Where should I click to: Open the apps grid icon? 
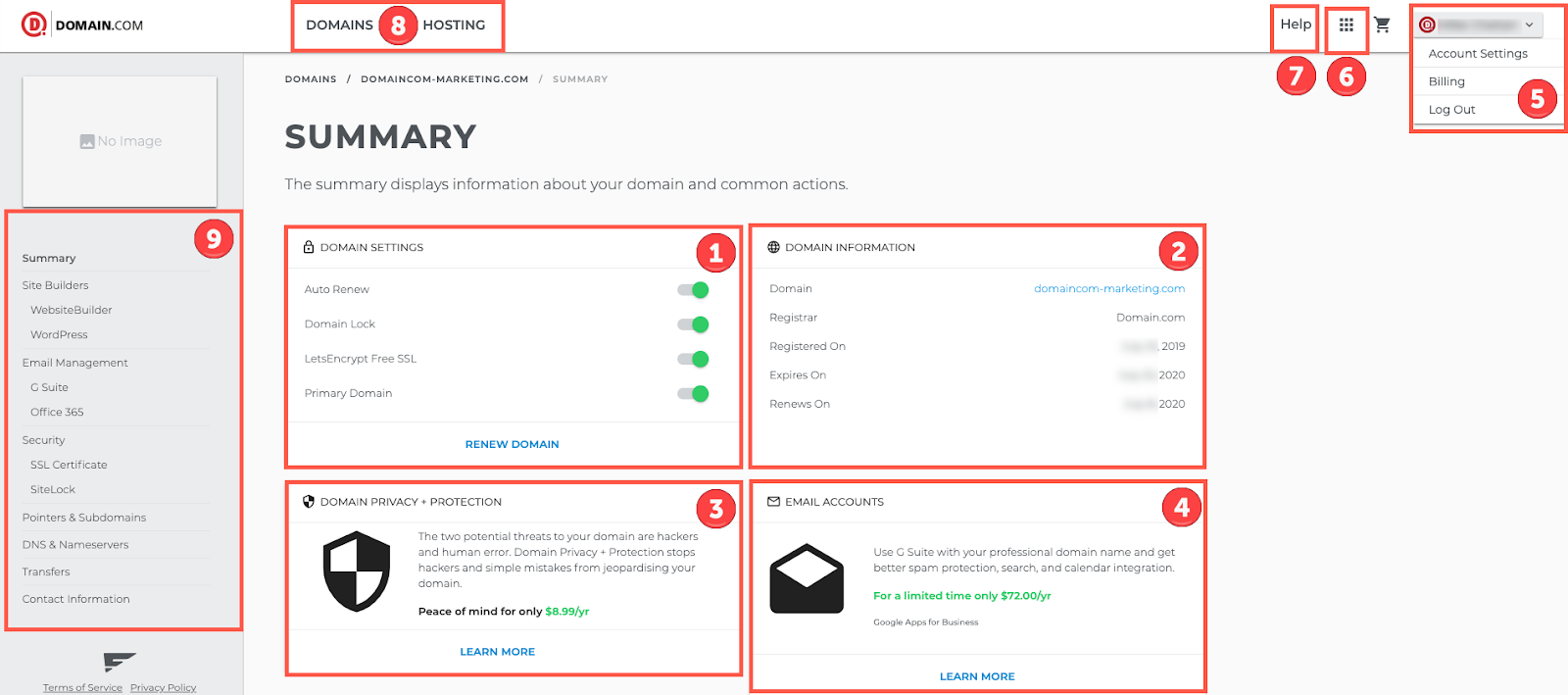click(x=1347, y=25)
